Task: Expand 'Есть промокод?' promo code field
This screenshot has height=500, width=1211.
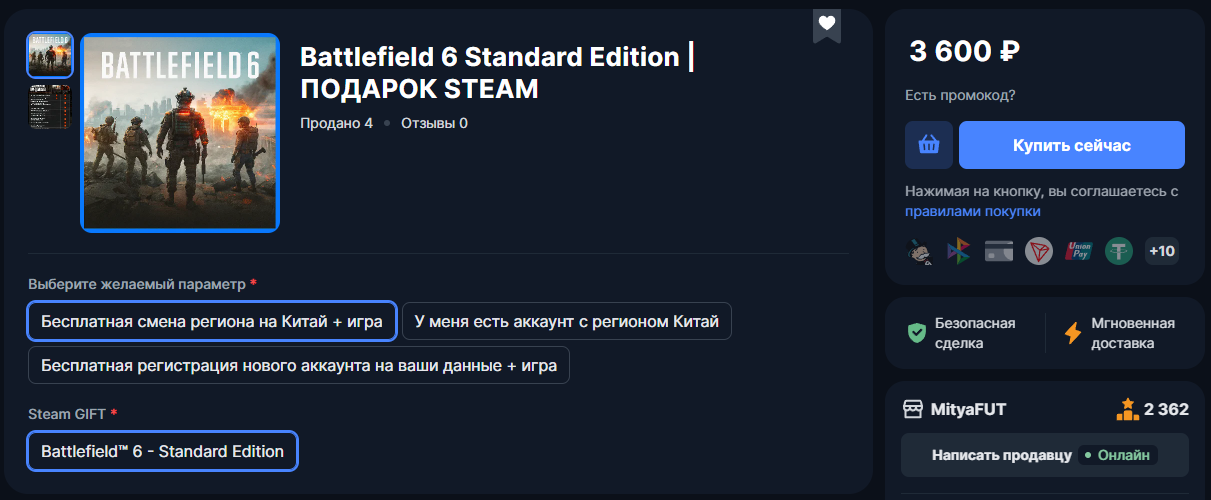Action: (x=959, y=95)
